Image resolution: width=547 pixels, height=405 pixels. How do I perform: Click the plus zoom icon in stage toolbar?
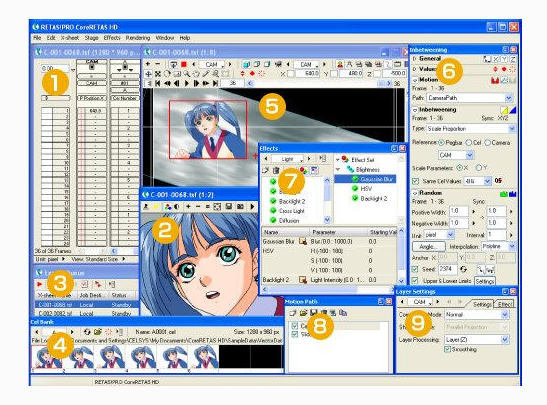pos(148,64)
